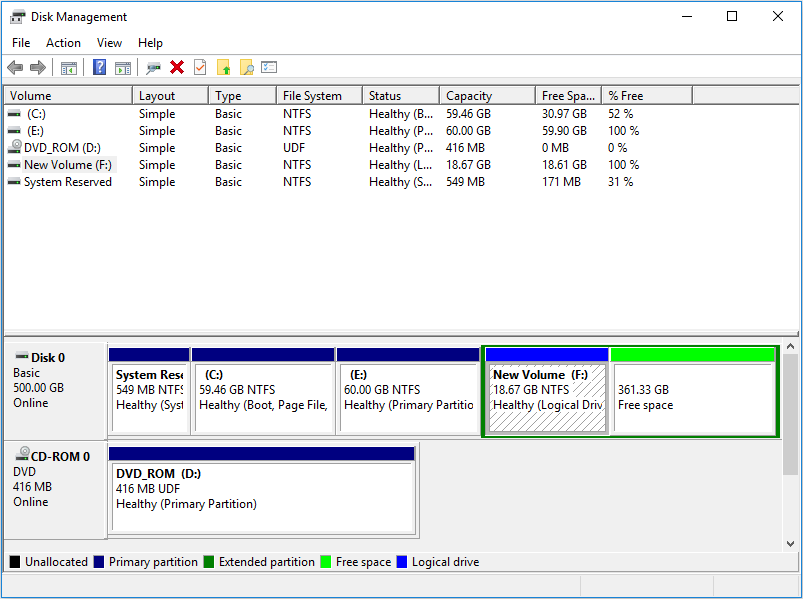Select the System Reserved partition block
Screen dimensions: 803x599
click(x=149, y=392)
